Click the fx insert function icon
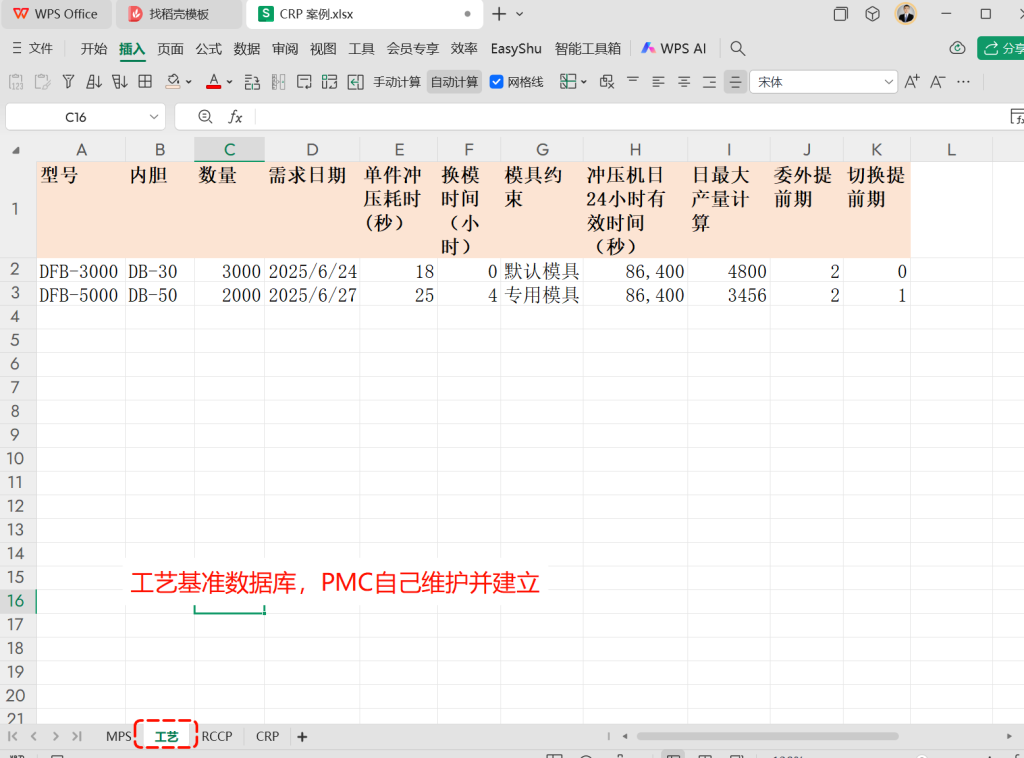This screenshot has height=758, width=1024. (235, 117)
